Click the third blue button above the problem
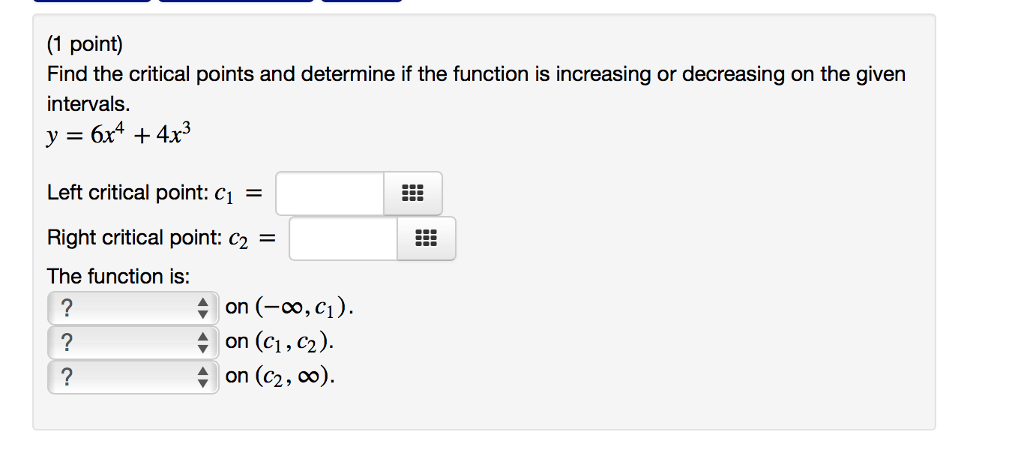Viewport: 1024px width, 459px height. tap(362, 1)
